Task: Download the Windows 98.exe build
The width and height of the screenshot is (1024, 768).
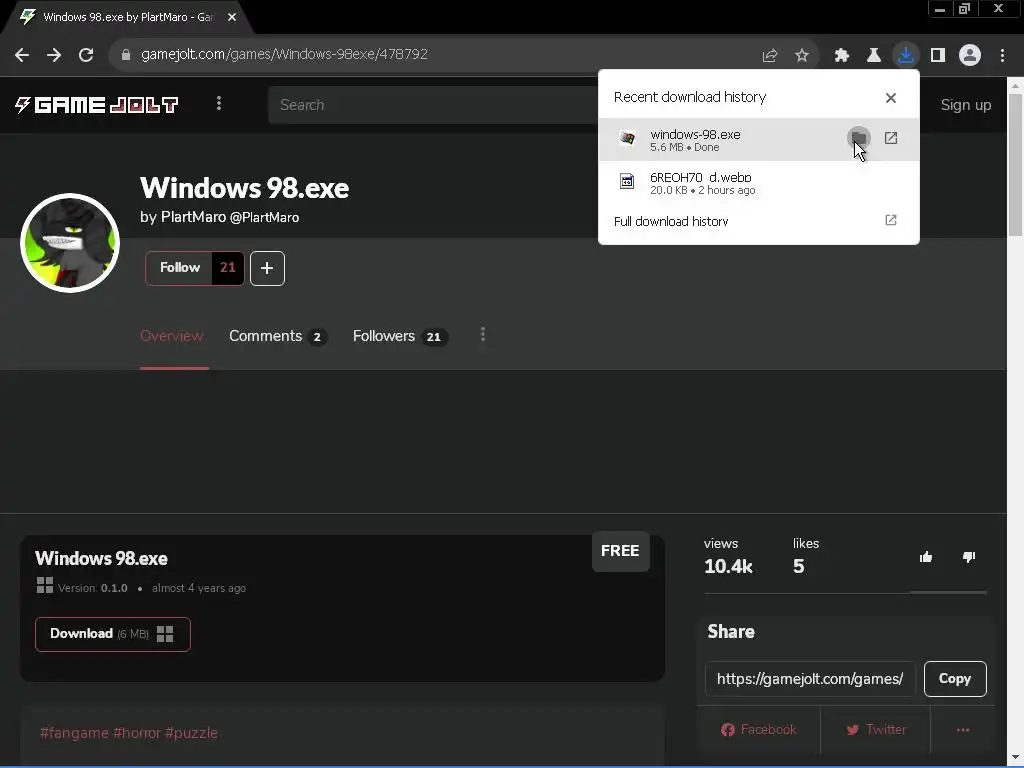Action: point(112,634)
